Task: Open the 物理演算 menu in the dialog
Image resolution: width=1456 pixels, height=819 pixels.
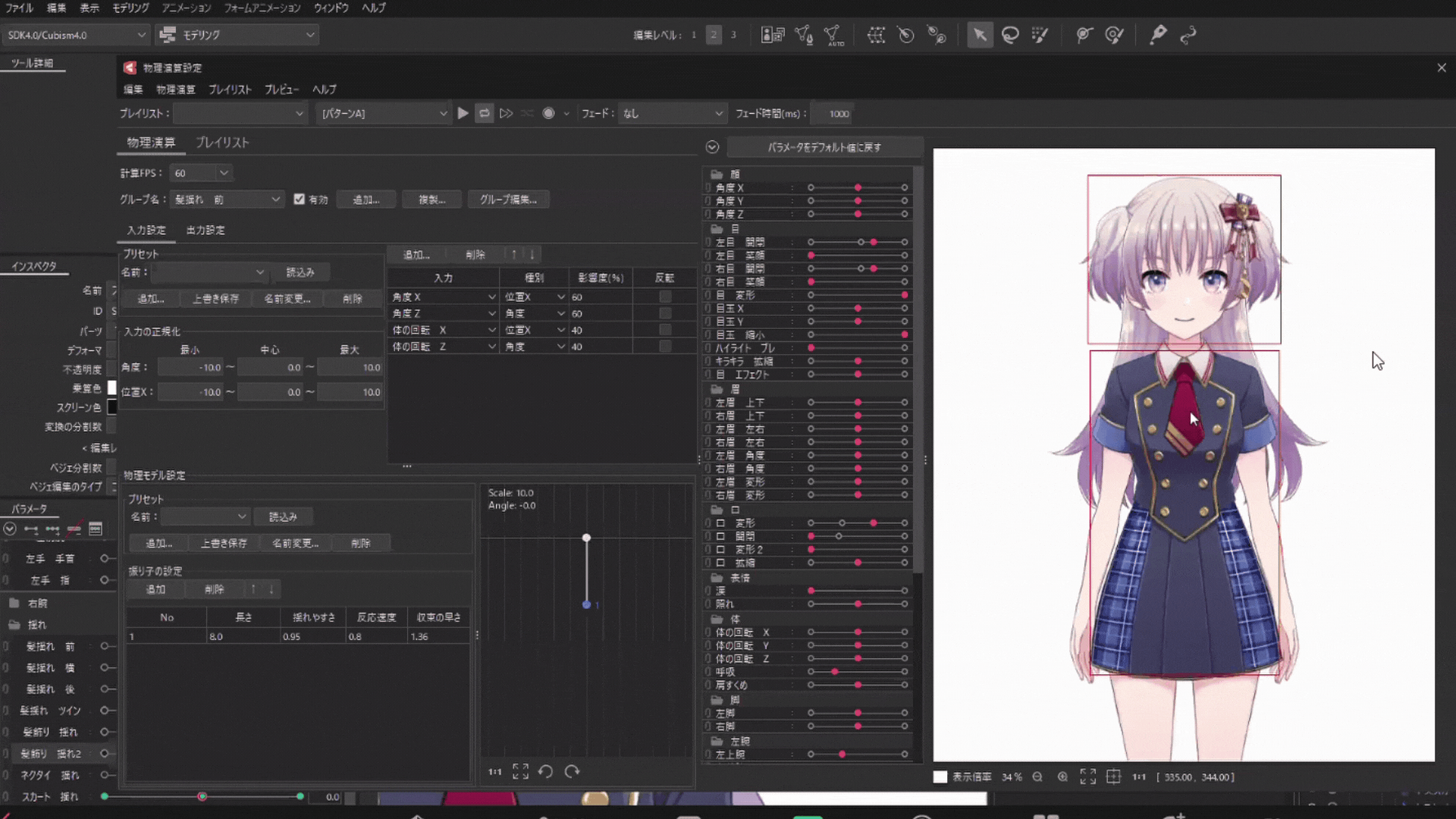Action: 176,89
